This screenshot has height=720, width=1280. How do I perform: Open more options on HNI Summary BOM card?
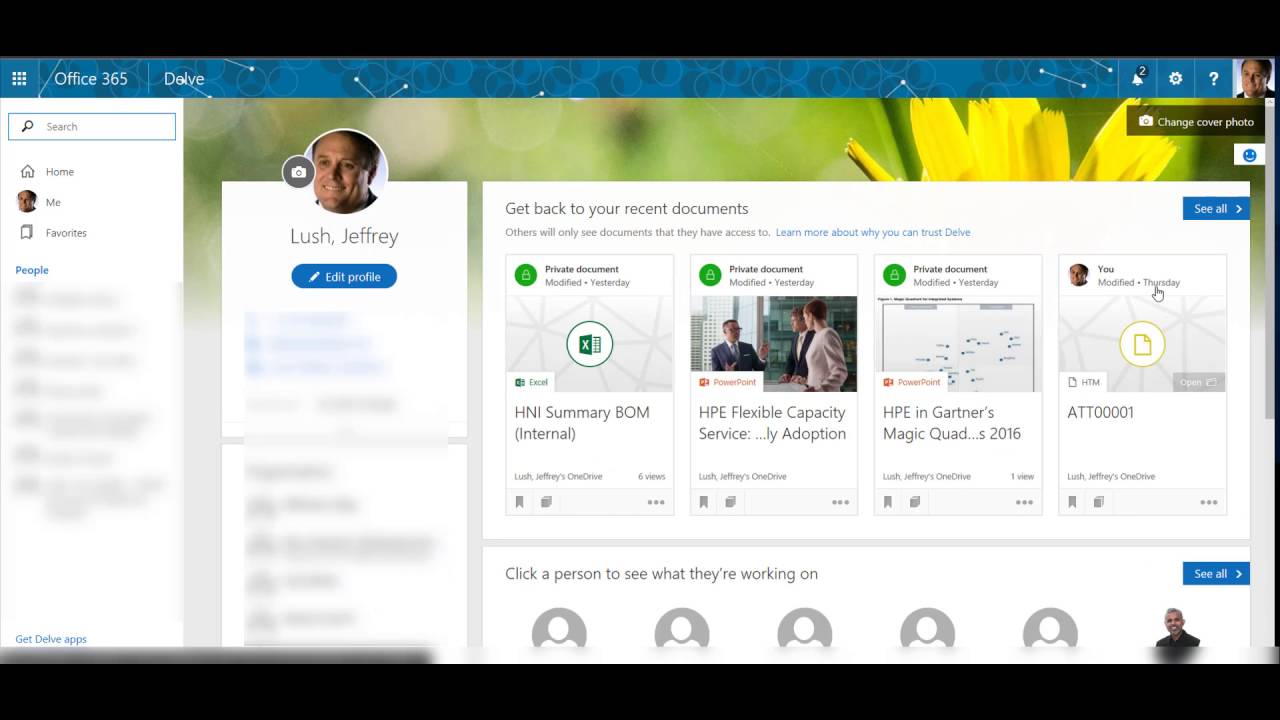coord(656,502)
